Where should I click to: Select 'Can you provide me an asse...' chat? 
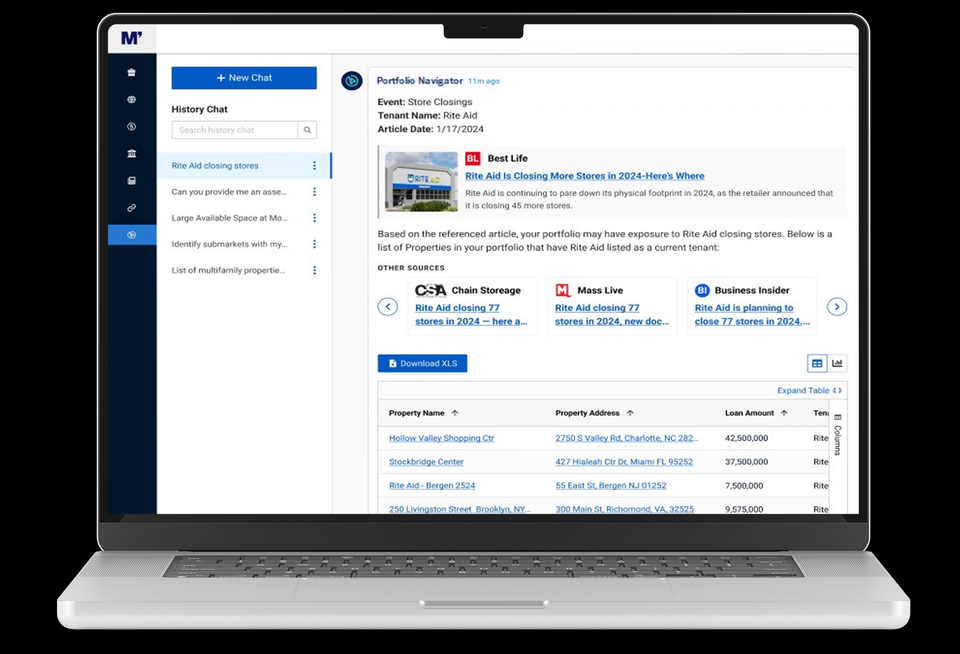click(x=229, y=192)
